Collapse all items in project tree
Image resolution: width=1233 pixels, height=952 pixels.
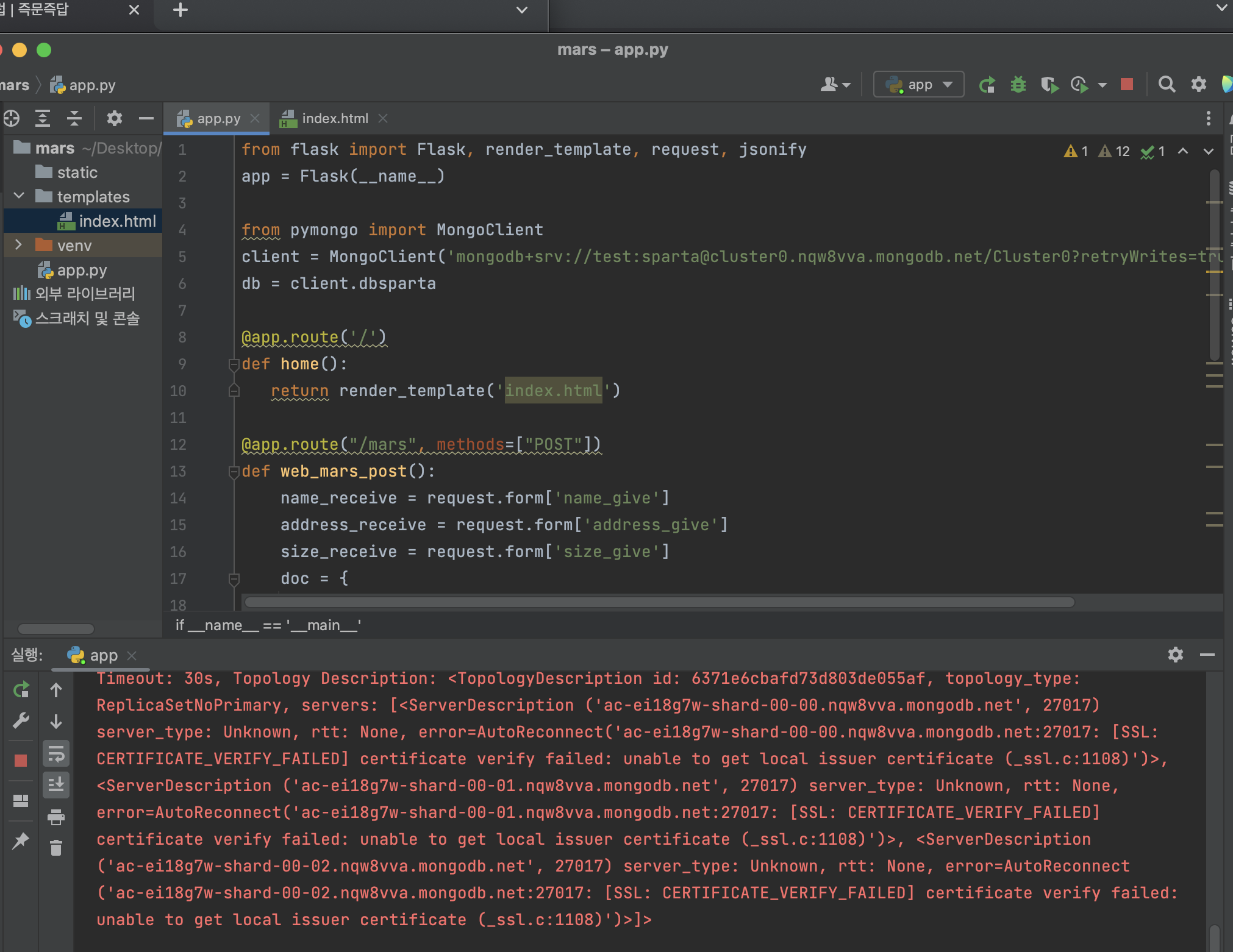[74, 118]
